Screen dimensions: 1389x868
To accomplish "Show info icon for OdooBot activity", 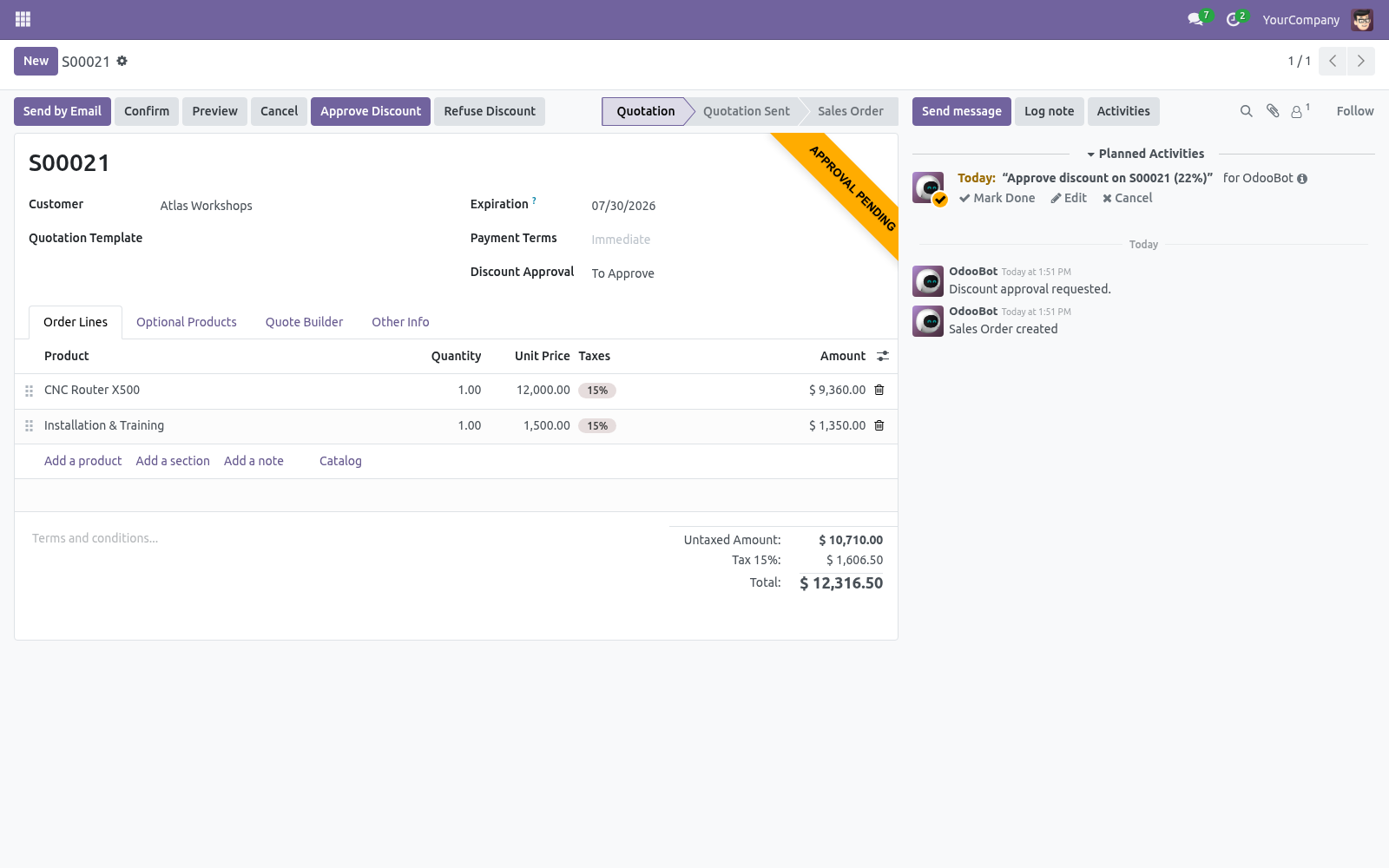I will (1302, 179).
